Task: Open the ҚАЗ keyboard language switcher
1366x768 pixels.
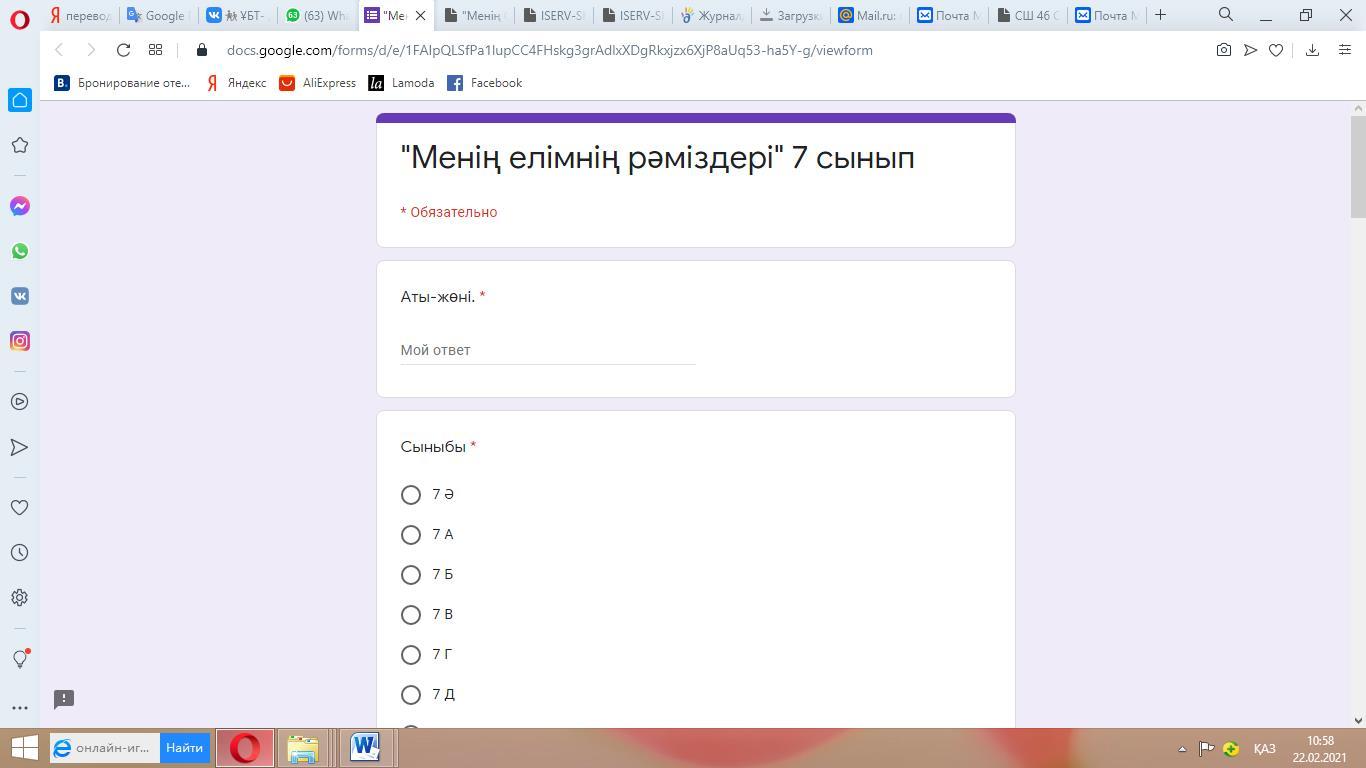Action: [x=1264, y=748]
